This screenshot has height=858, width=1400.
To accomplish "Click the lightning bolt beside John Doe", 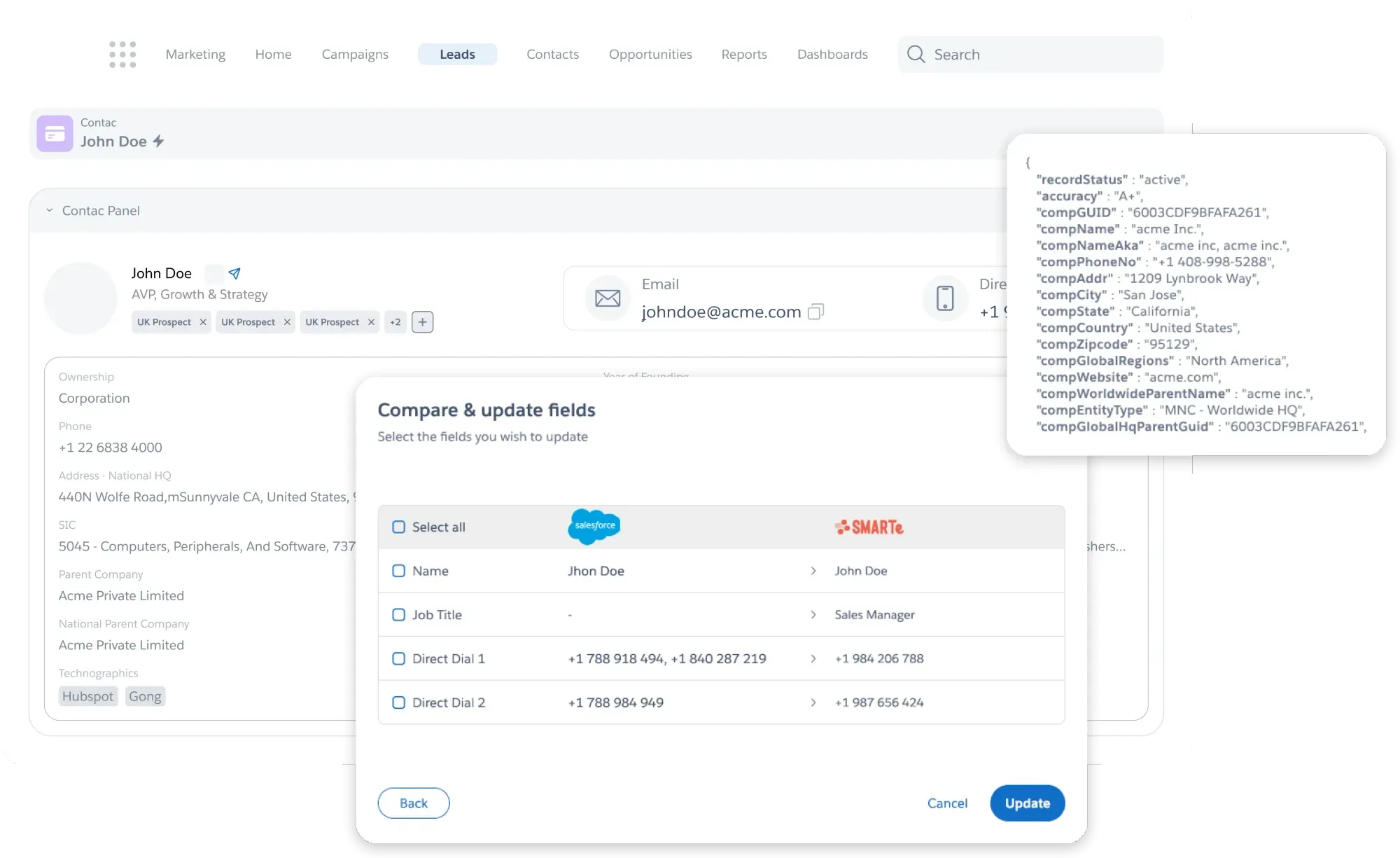I will coord(159,141).
